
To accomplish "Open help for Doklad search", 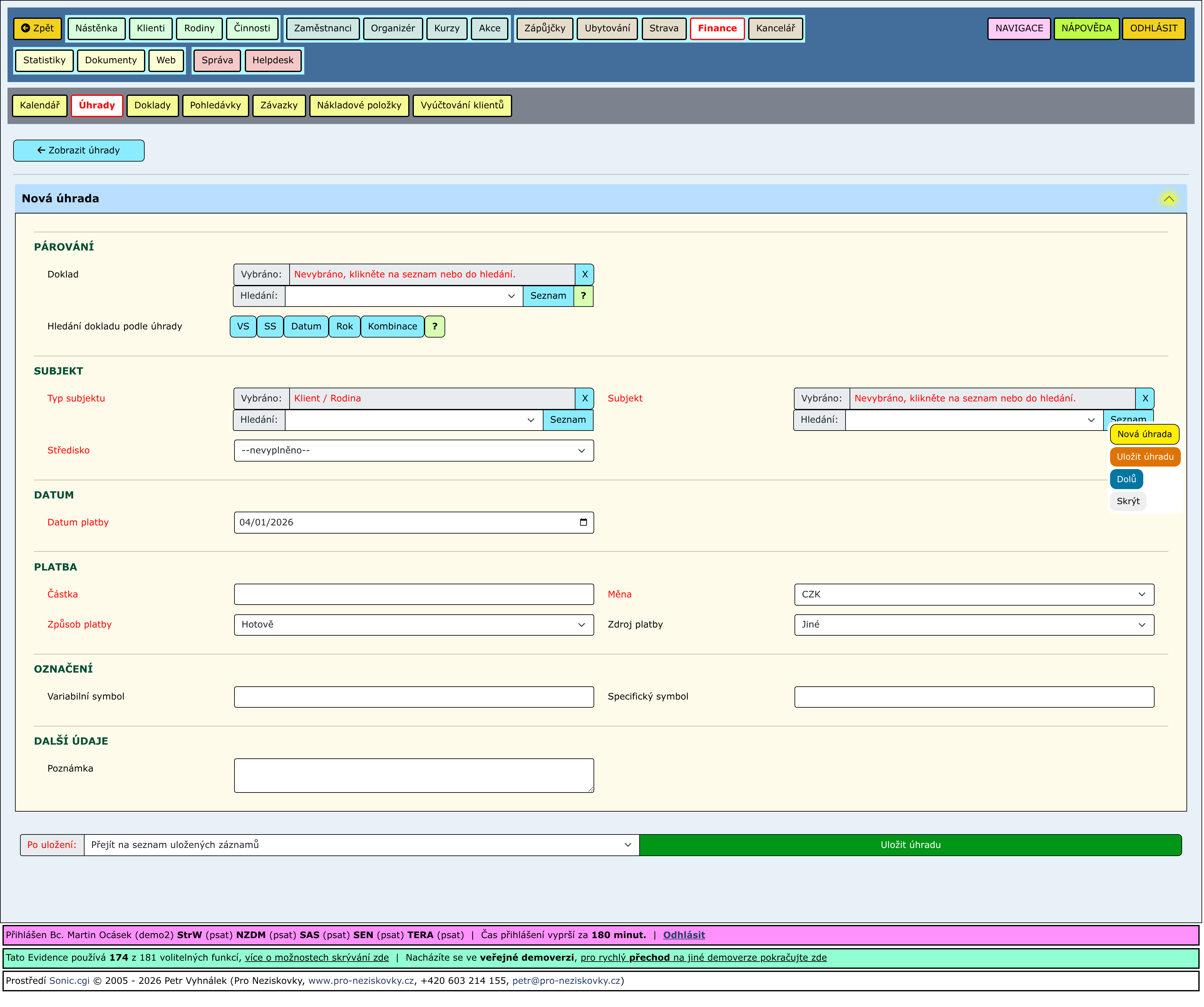I will [584, 296].
